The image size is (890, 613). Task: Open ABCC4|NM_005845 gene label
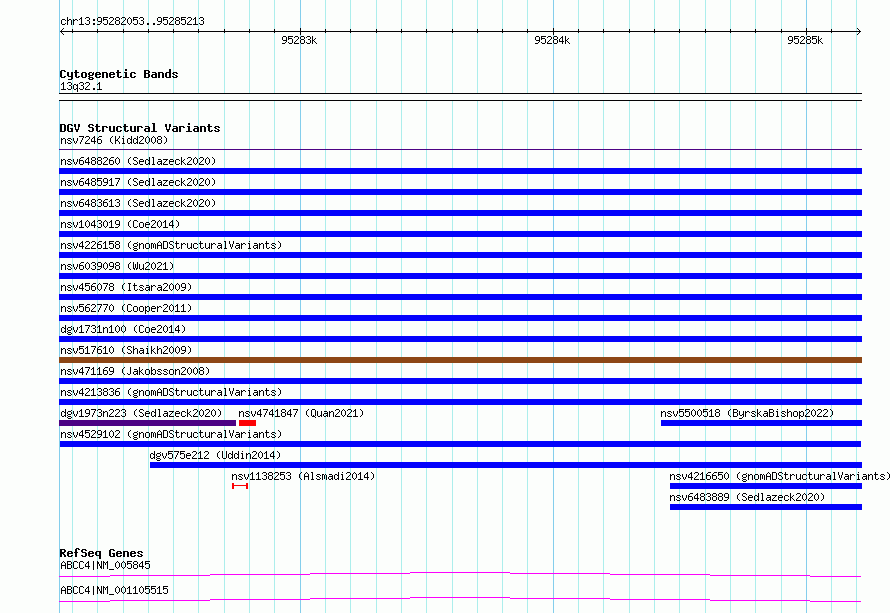(x=105, y=565)
